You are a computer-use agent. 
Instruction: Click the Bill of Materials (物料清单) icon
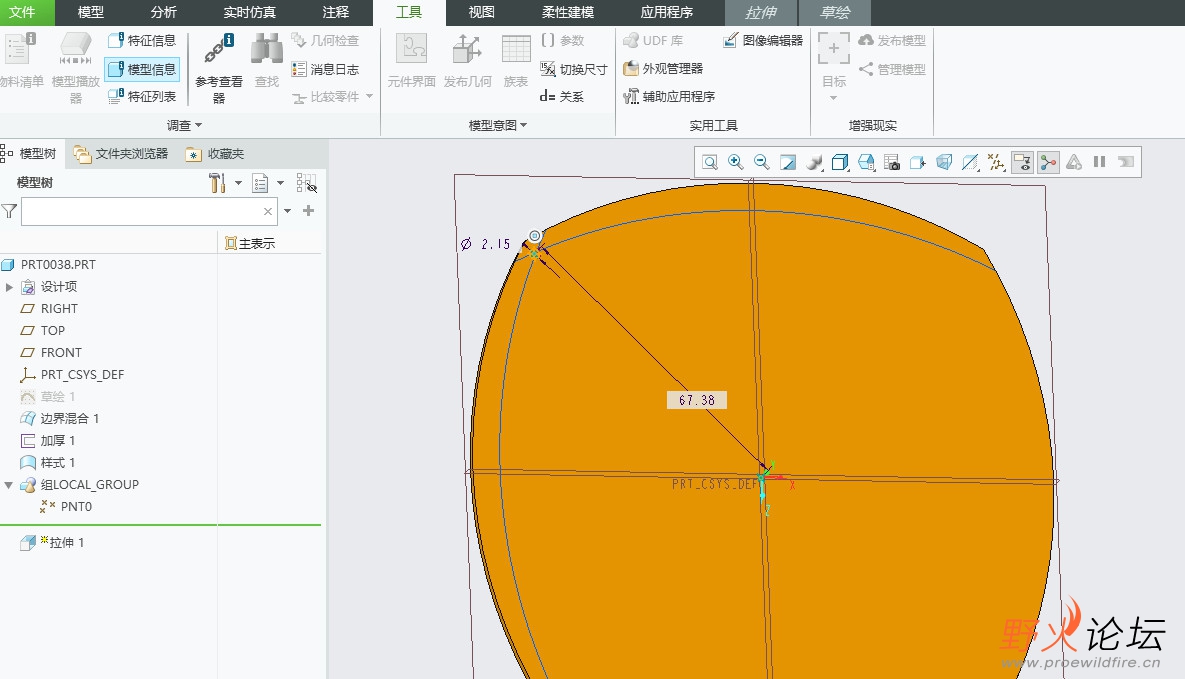19,50
